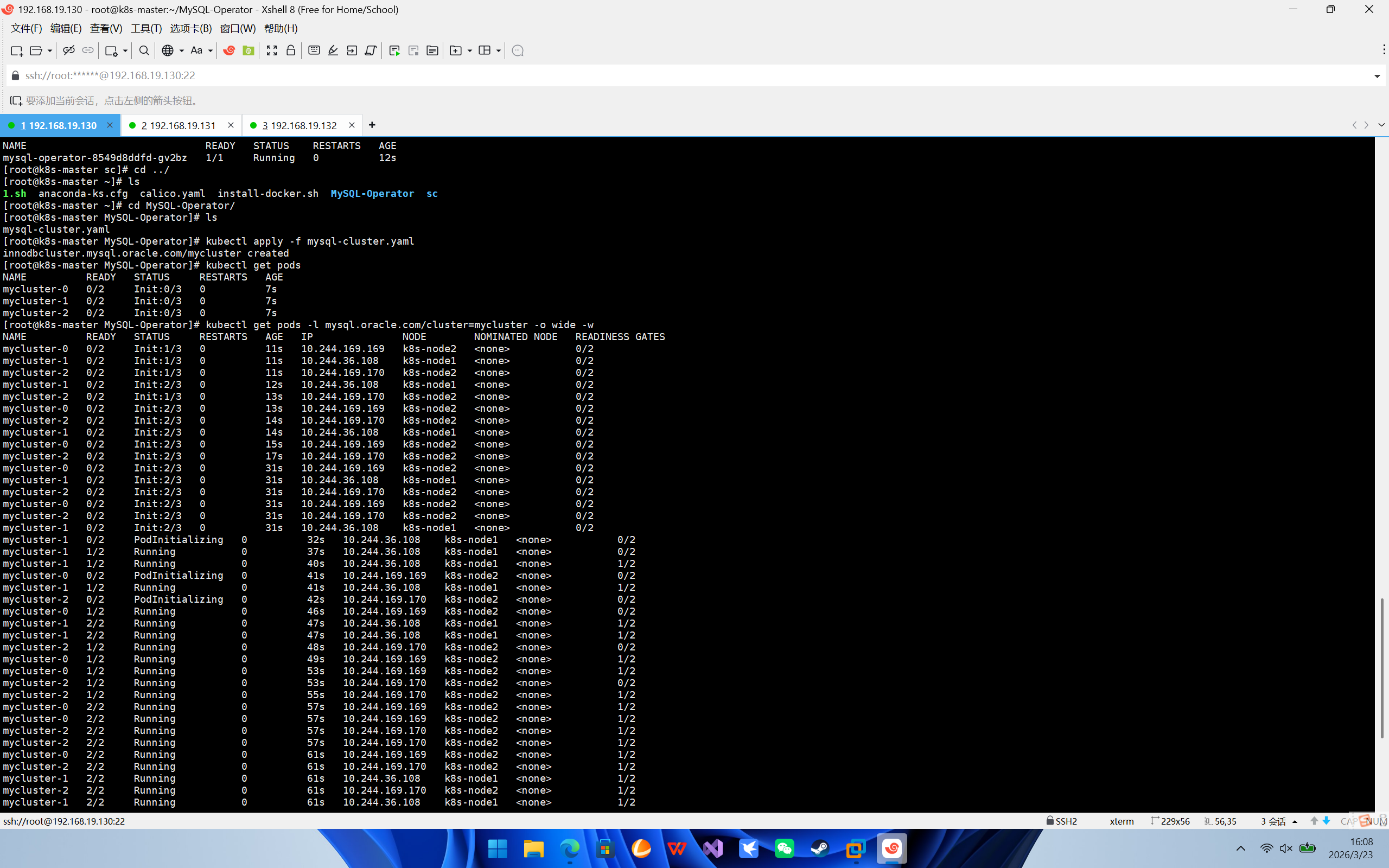Click the red swirl toolbar icon
Screen dimensions: 1389x868
(229, 50)
